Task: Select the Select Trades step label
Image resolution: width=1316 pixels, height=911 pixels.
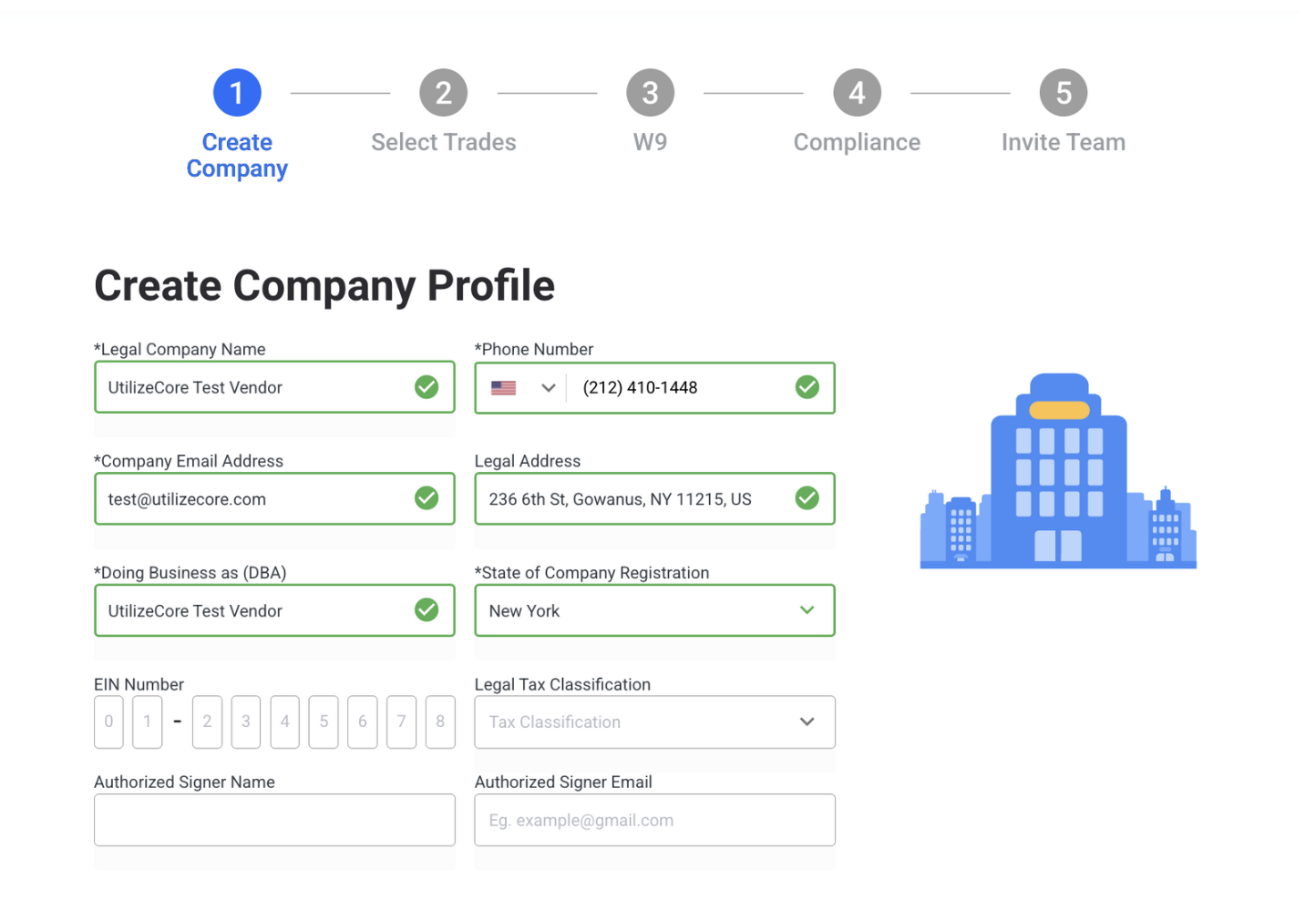Action: pyautogui.click(x=444, y=142)
